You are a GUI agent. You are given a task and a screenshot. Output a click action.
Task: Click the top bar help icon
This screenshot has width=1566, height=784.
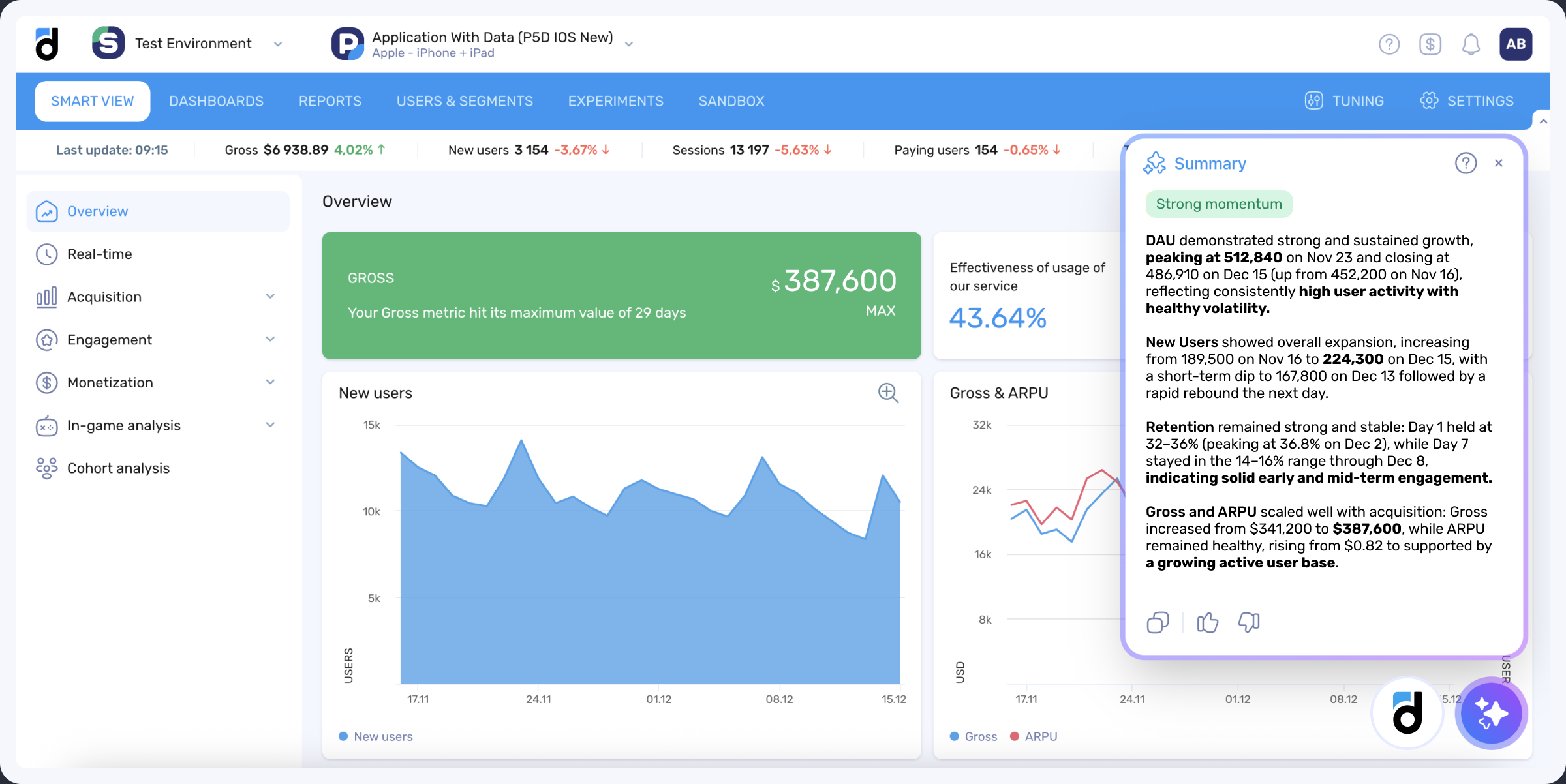1389,44
